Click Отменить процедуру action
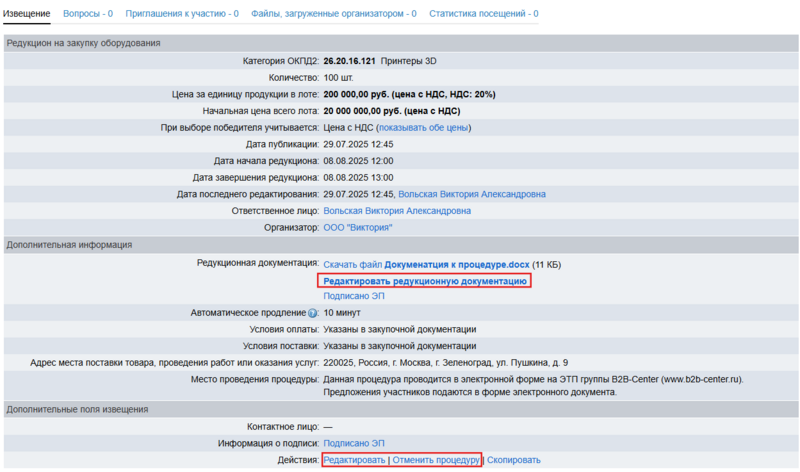The image size is (800, 472). pos(435,460)
